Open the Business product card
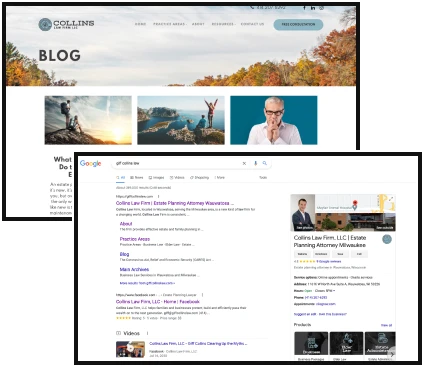 (x=311, y=346)
